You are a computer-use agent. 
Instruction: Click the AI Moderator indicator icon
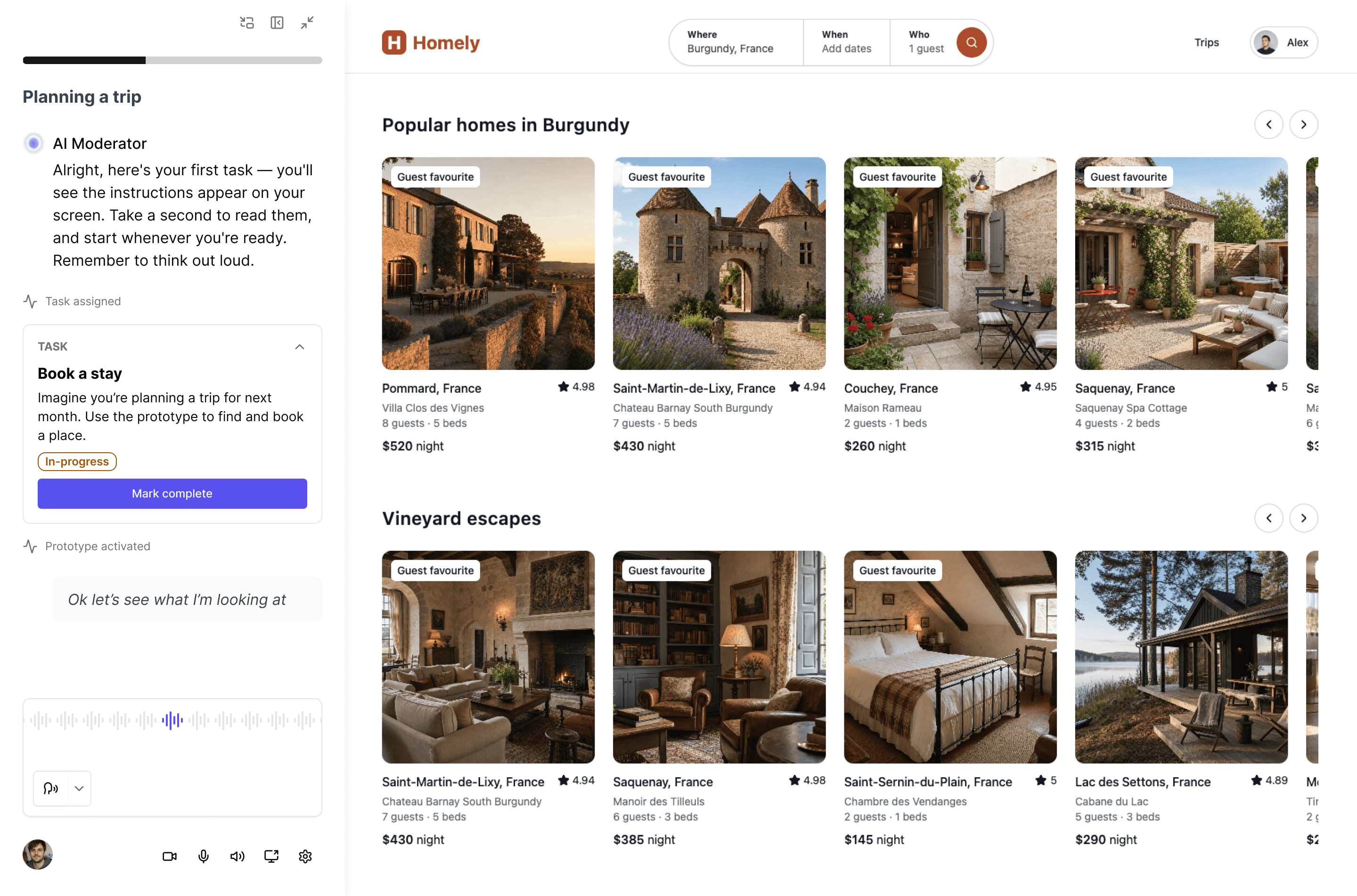(x=34, y=143)
